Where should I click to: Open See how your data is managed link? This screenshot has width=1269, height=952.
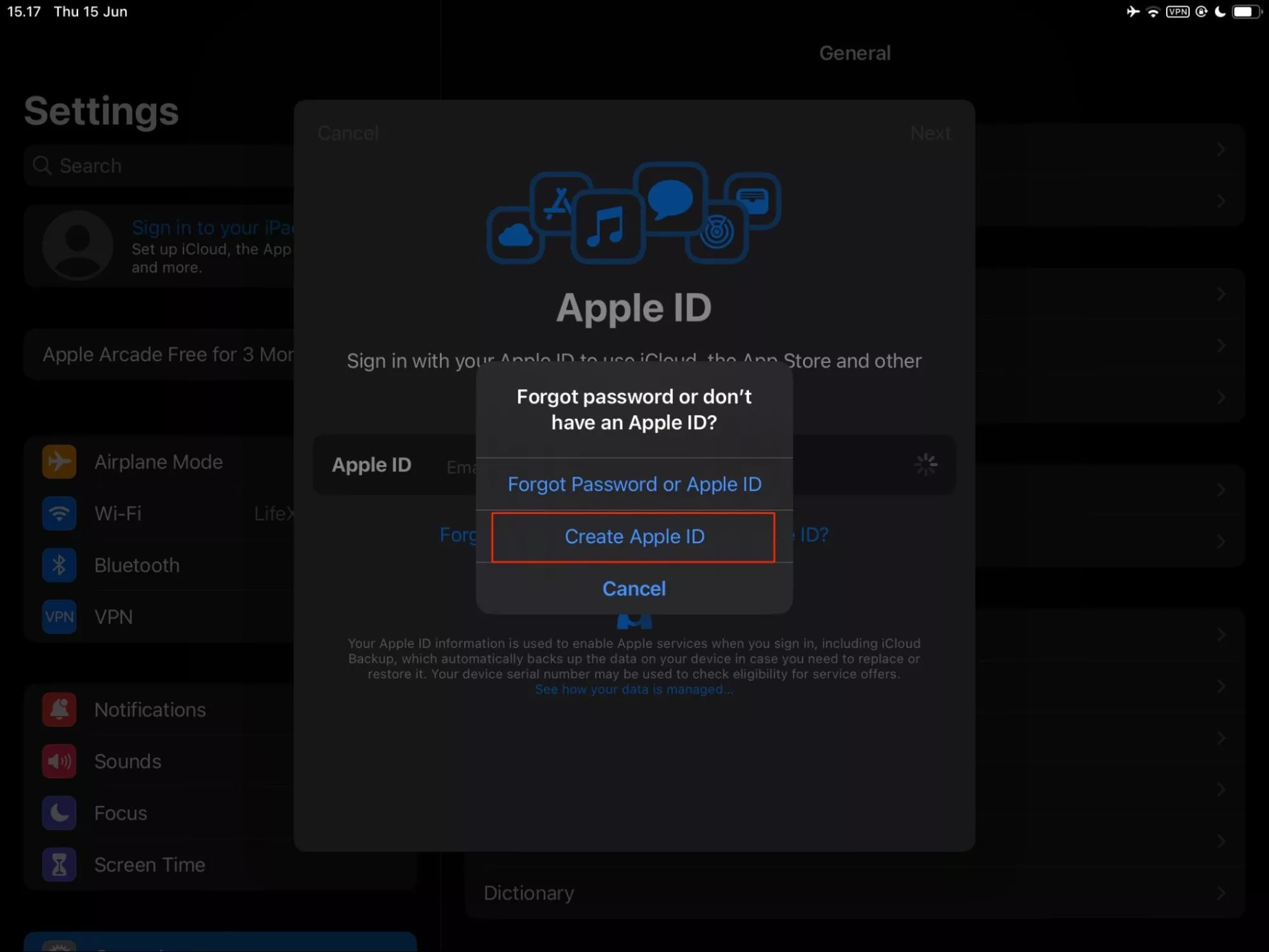[x=633, y=690]
